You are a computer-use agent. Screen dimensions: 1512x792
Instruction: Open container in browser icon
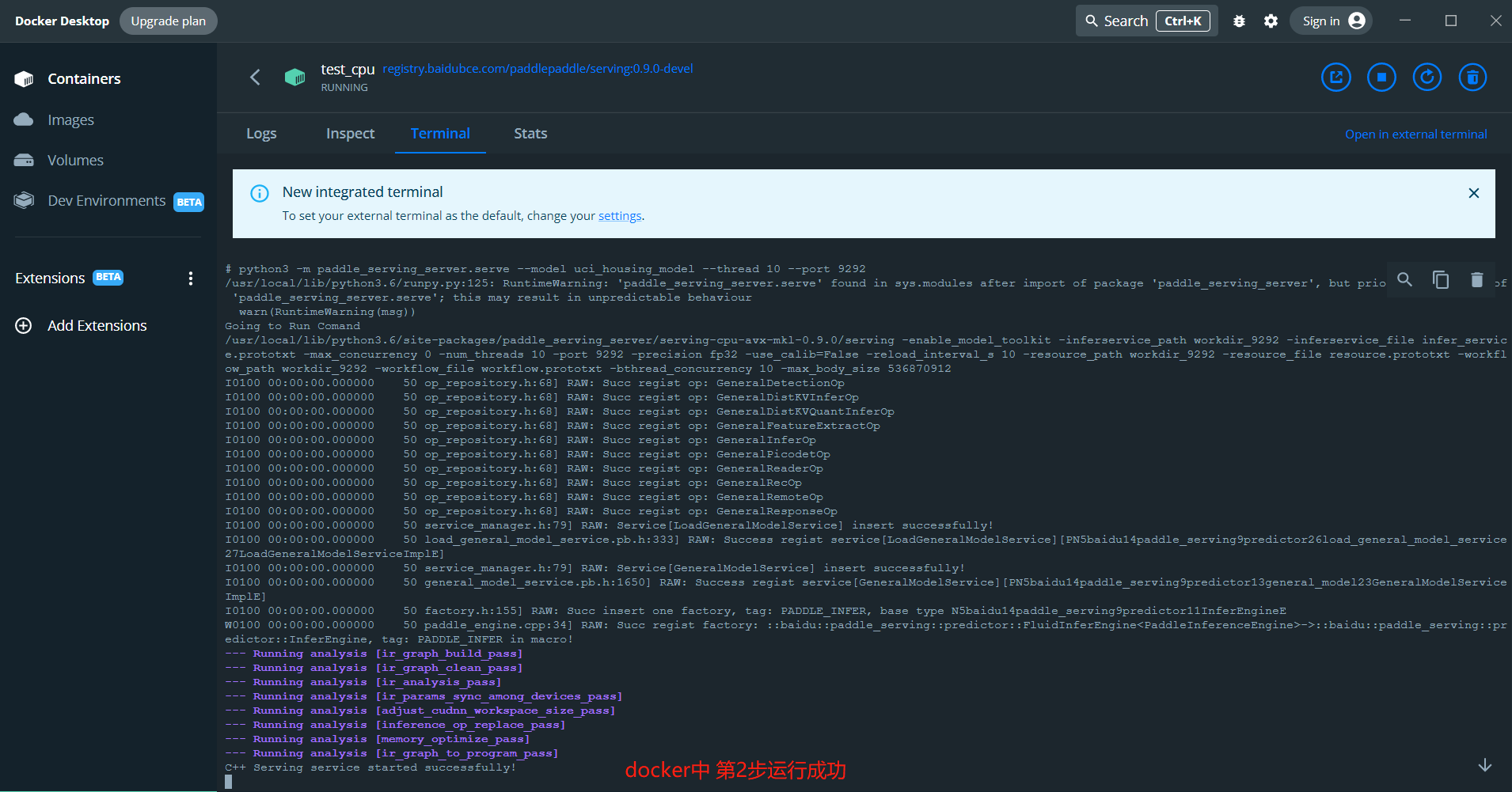1336,77
